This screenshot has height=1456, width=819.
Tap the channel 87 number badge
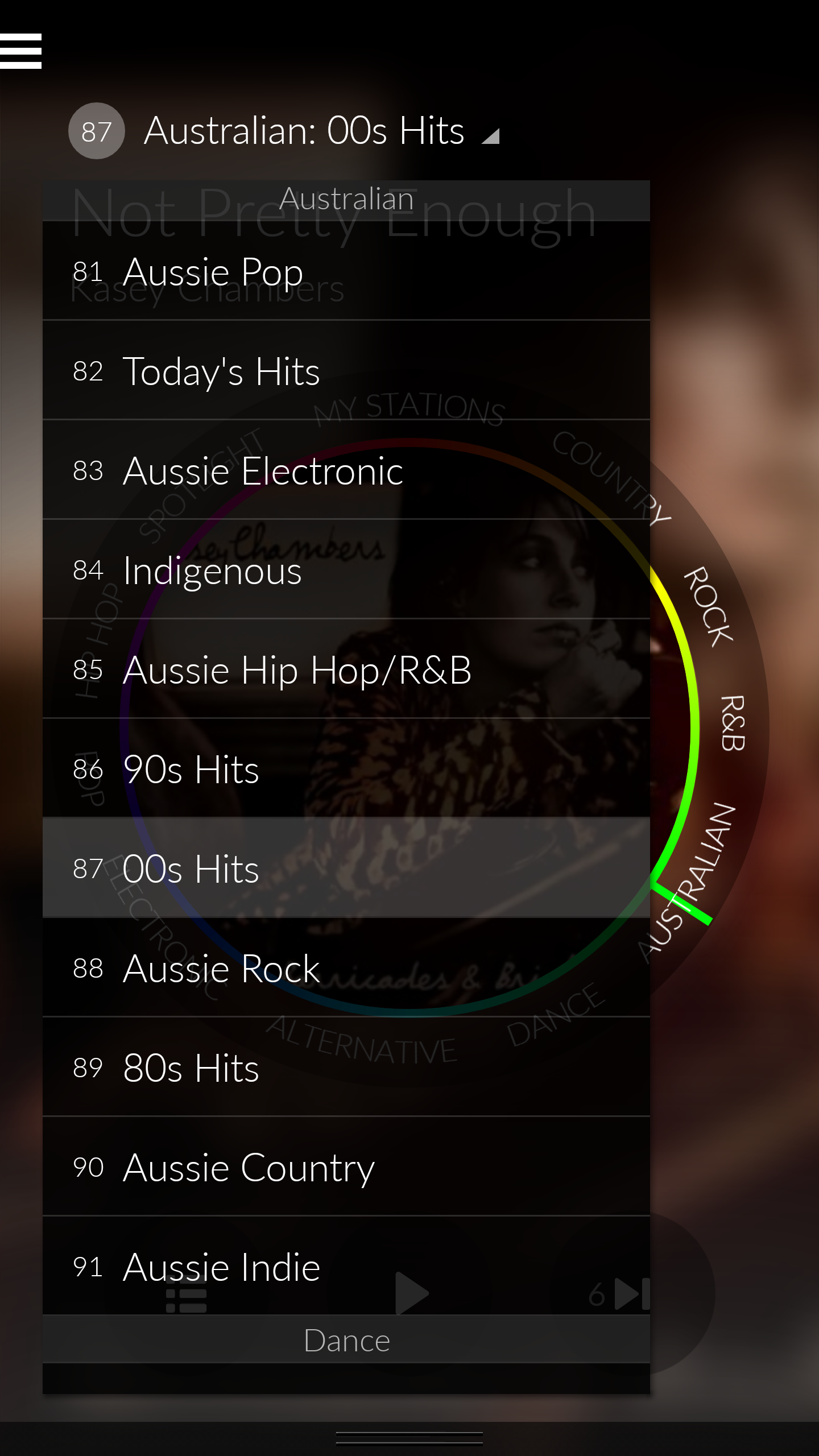point(97,131)
